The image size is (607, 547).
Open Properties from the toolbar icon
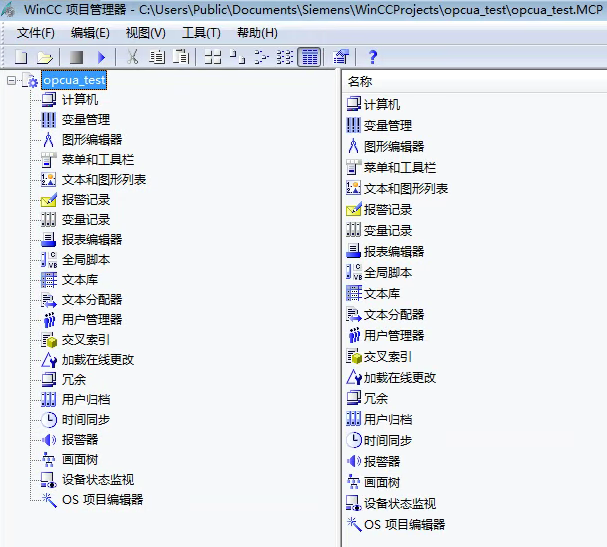tap(341, 57)
